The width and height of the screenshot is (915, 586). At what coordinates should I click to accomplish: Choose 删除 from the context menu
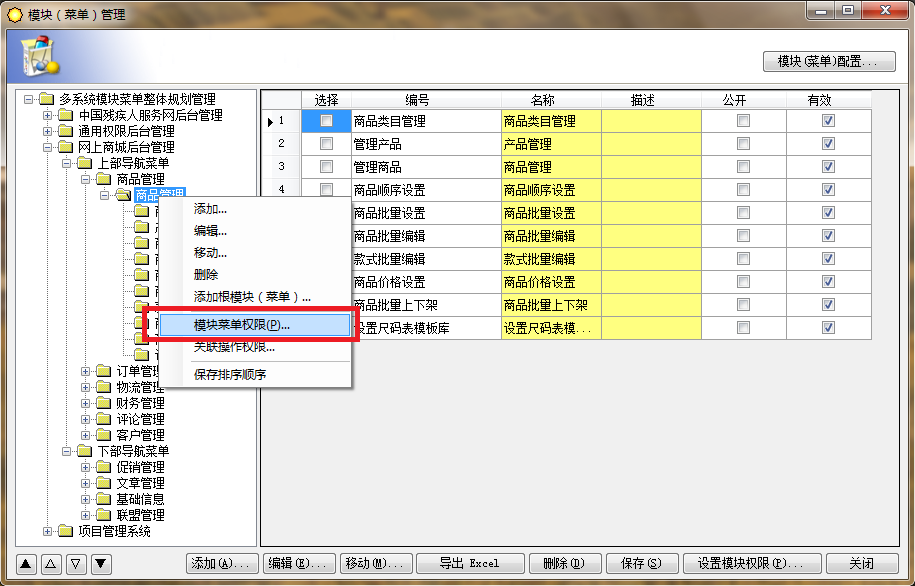255,274
